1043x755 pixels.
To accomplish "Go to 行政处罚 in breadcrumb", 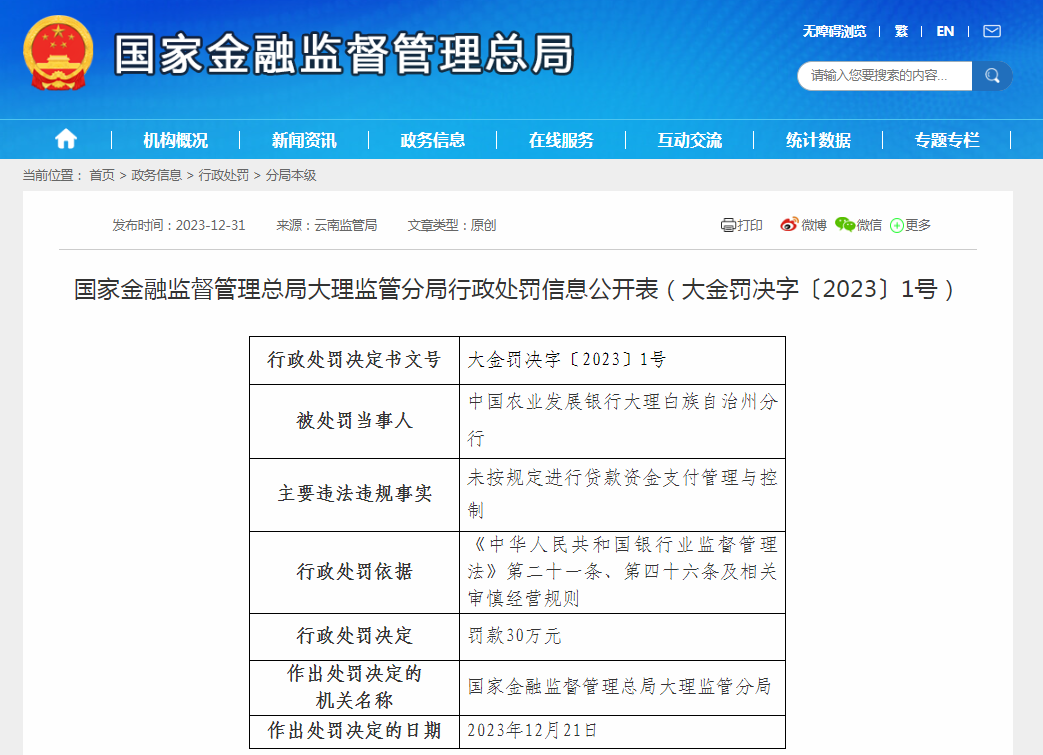I will [x=224, y=175].
